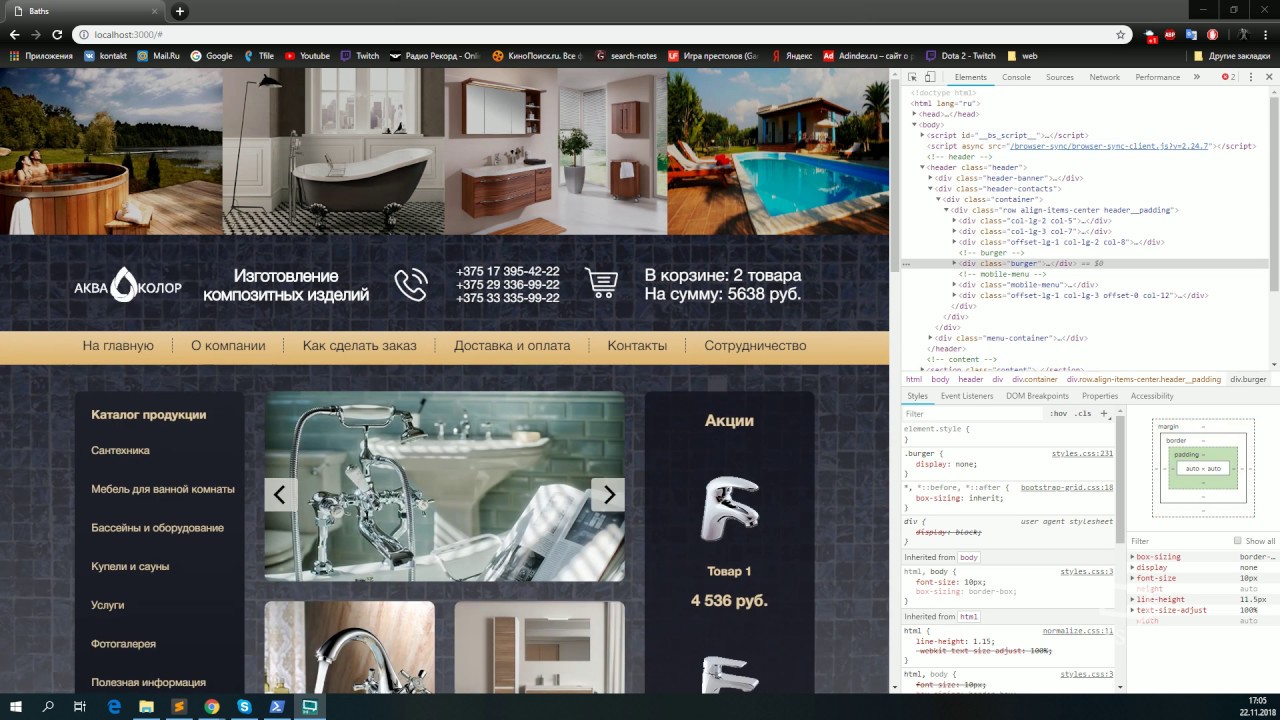Image resolution: width=1280 pixels, height=720 pixels.
Task: Expand the header-banner div node
Action: pos(930,178)
